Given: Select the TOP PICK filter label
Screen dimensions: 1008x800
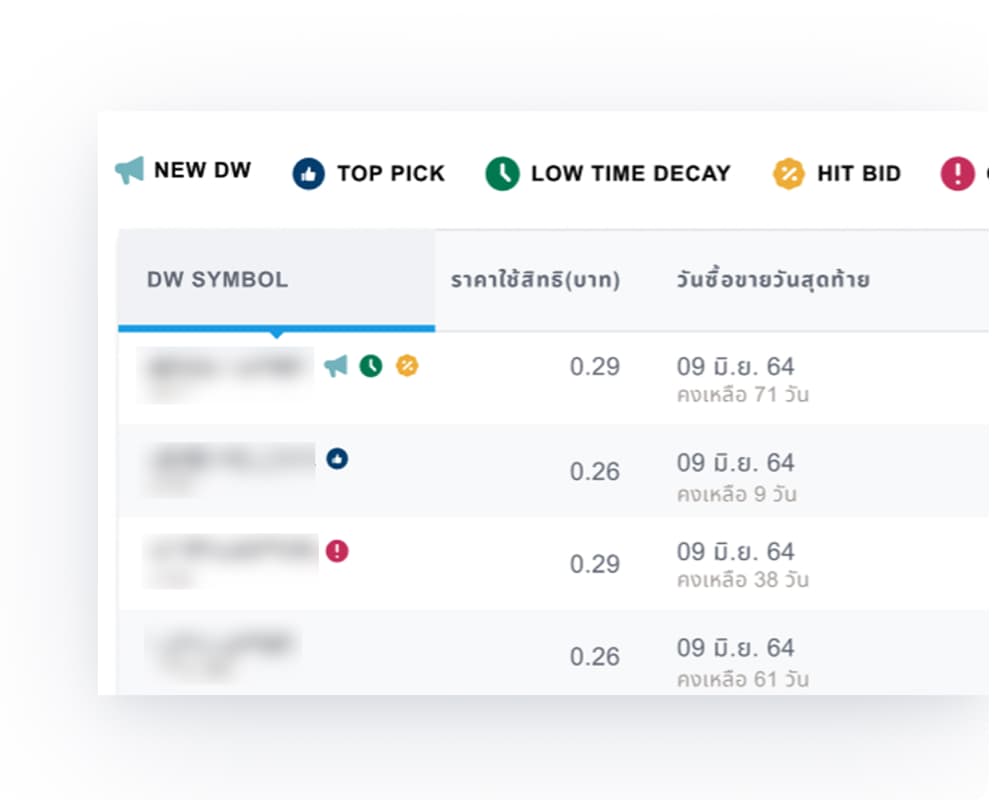Looking at the screenshot, I should [x=390, y=174].
